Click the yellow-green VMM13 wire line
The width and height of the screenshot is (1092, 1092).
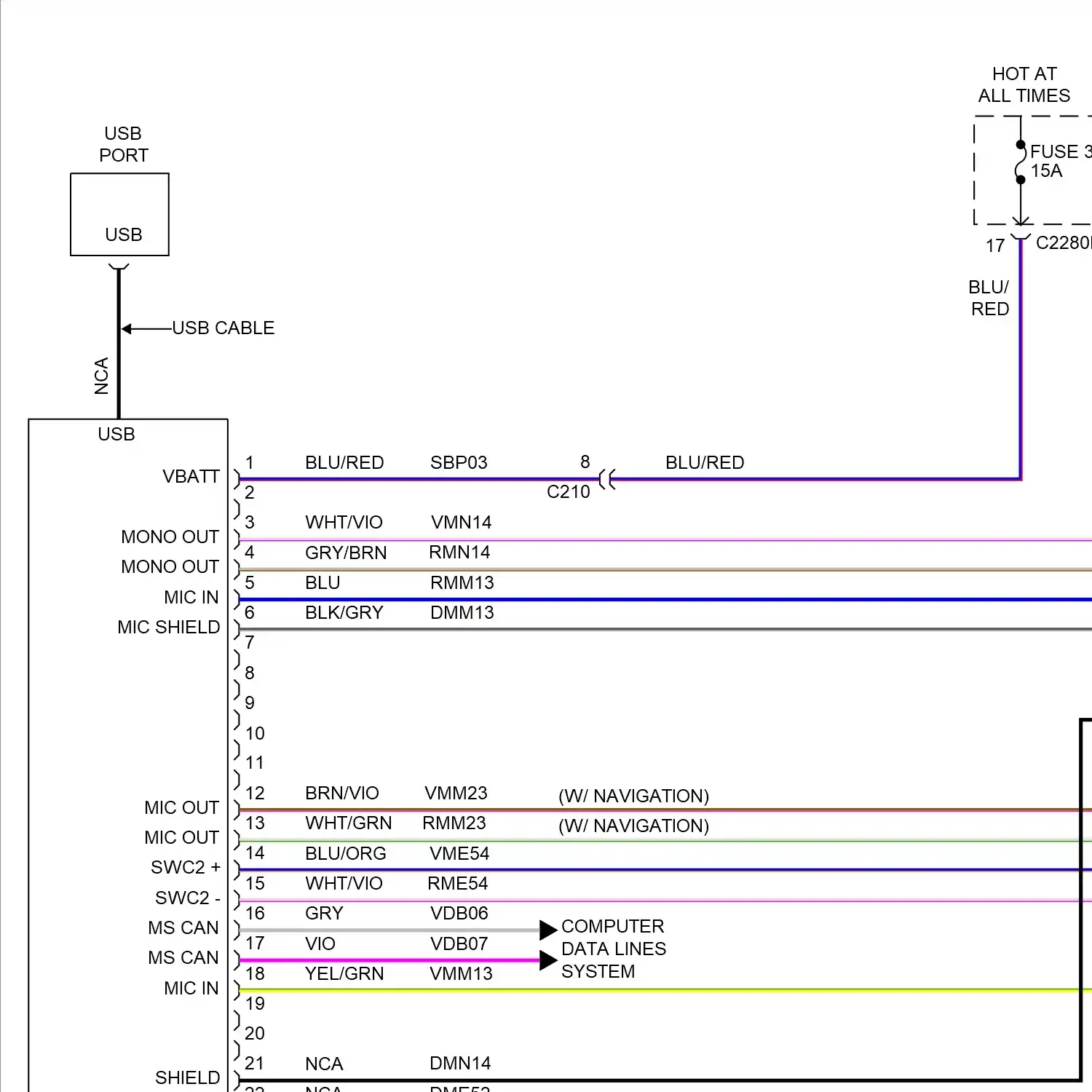pyautogui.click(x=665, y=991)
